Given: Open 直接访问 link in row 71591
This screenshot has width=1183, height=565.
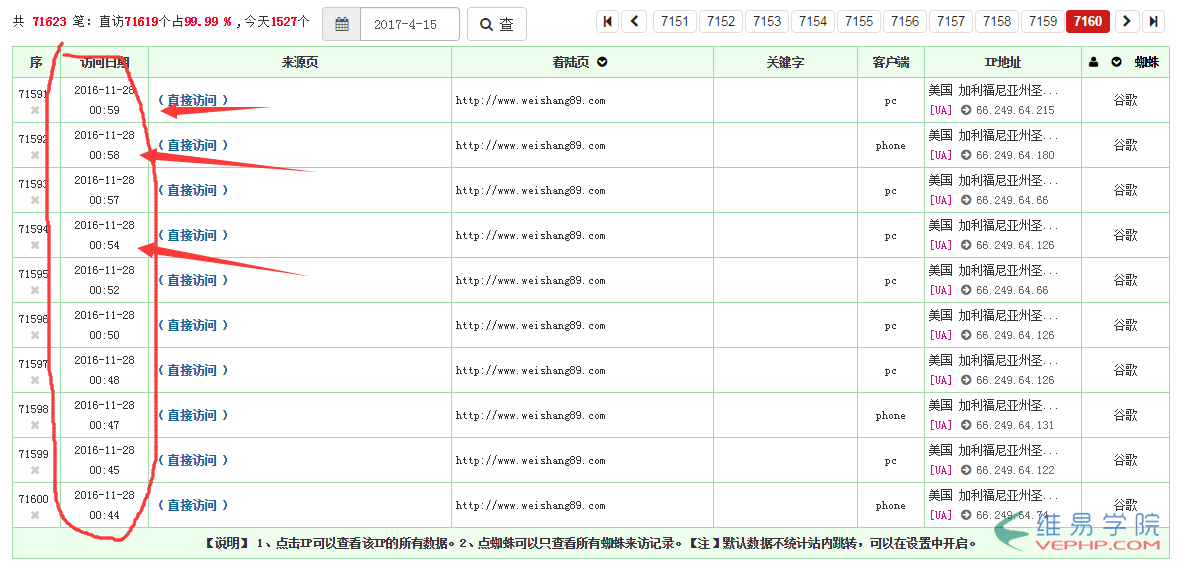Looking at the screenshot, I should (x=193, y=100).
